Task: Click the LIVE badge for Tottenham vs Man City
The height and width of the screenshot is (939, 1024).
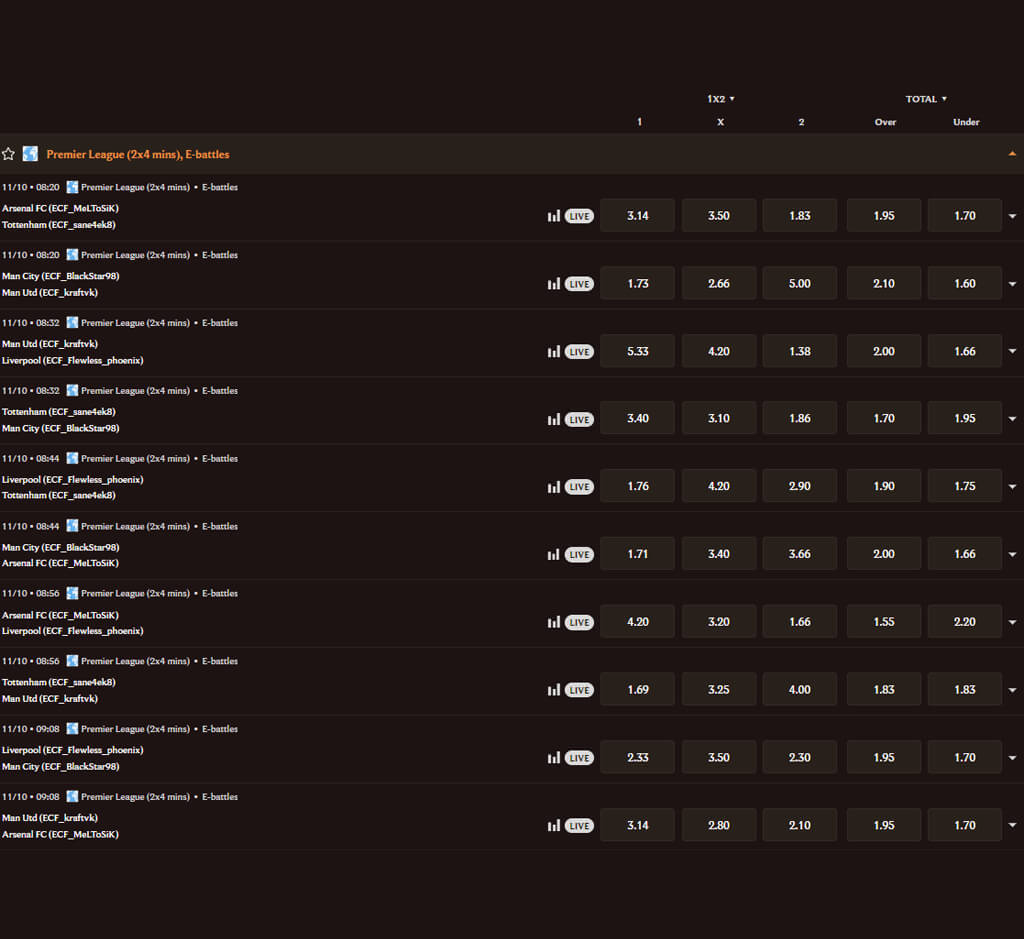Action: click(x=579, y=419)
